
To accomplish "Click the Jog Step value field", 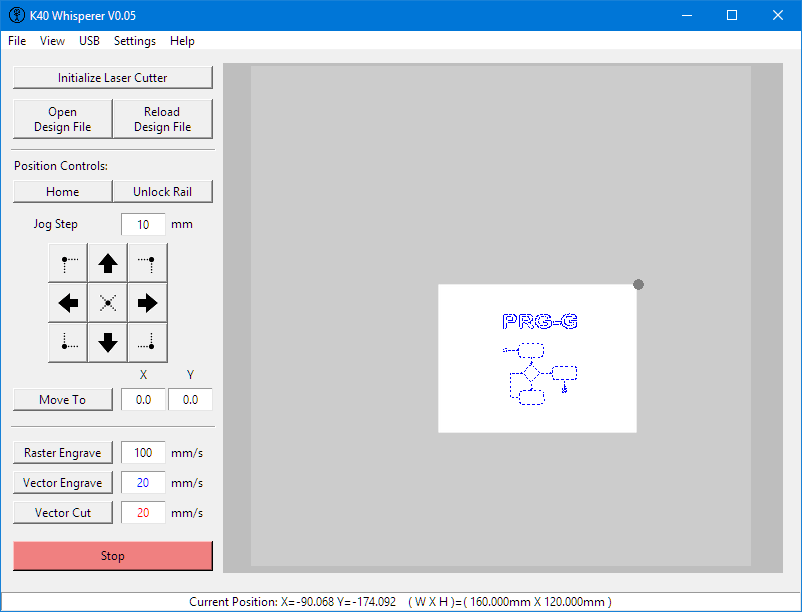I will [x=143, y=225].
